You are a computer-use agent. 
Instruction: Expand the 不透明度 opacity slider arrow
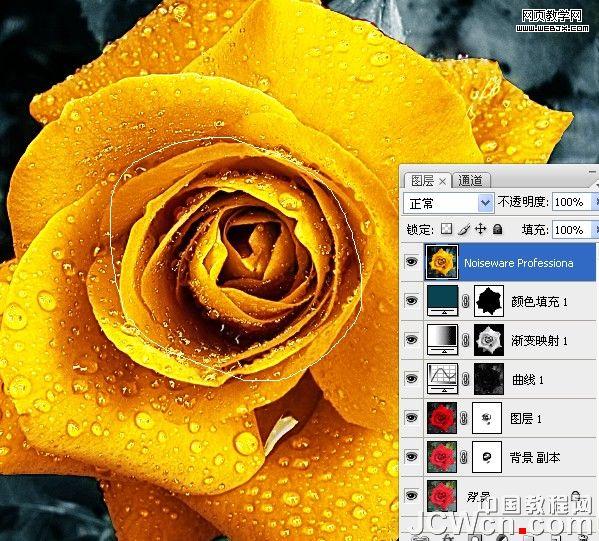pos(595,202)
